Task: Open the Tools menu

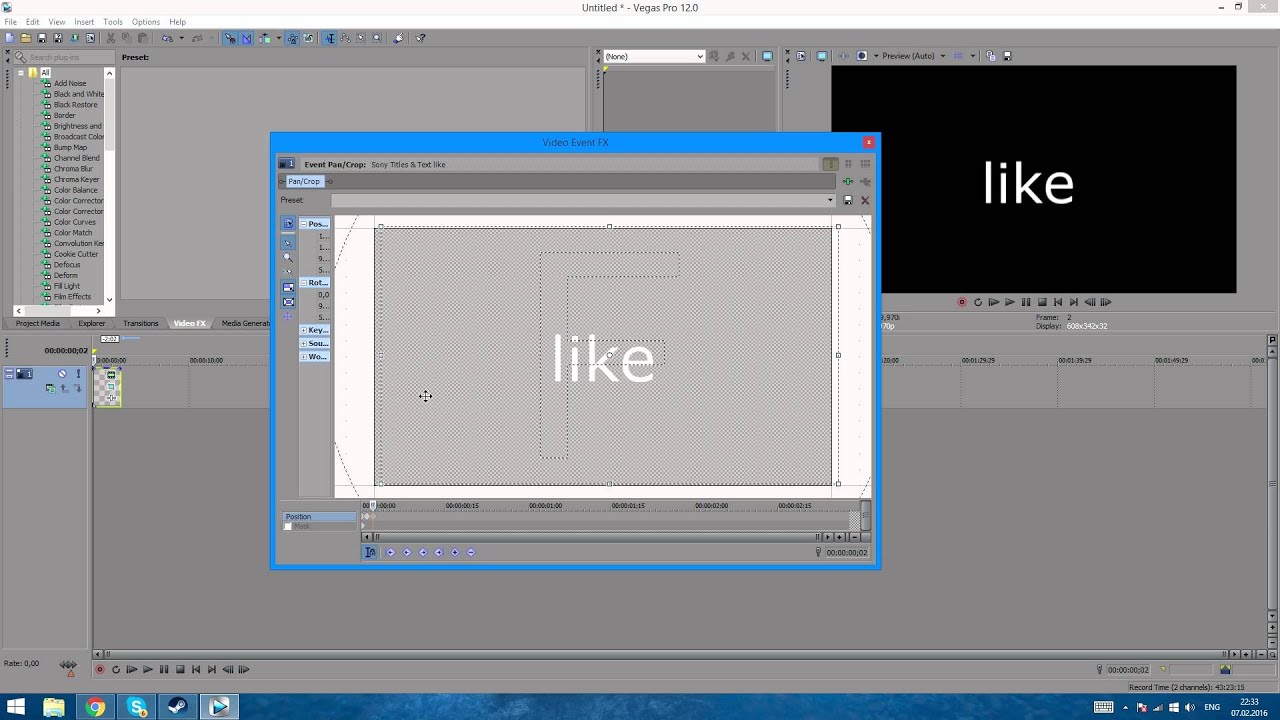Action: tap(113, 22)
